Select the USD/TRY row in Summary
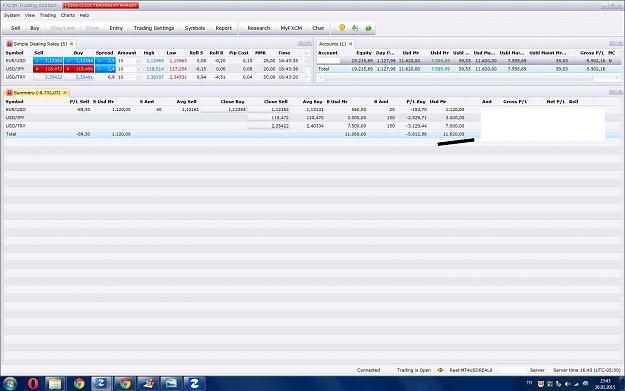Image resolution: width=625 pixels, height=391 pixels. click(x=312, y=126)
